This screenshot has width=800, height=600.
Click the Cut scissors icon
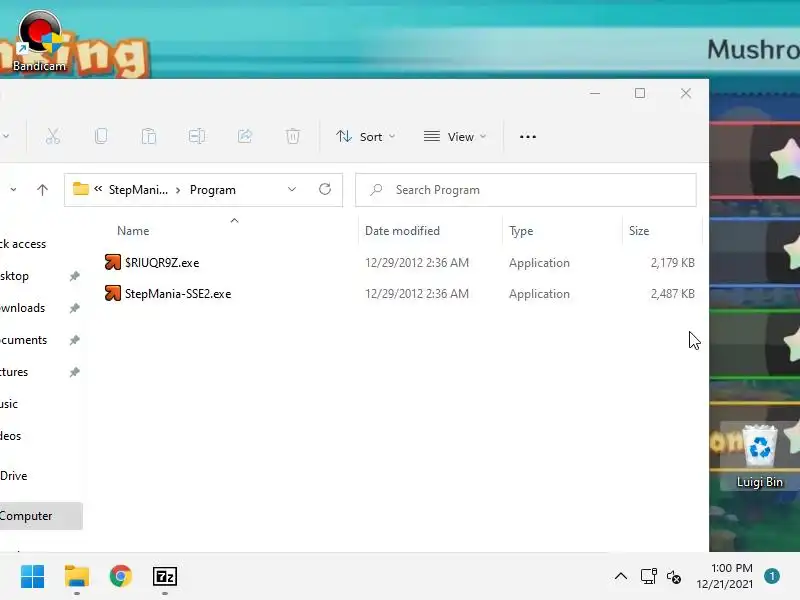coord(53,136)
